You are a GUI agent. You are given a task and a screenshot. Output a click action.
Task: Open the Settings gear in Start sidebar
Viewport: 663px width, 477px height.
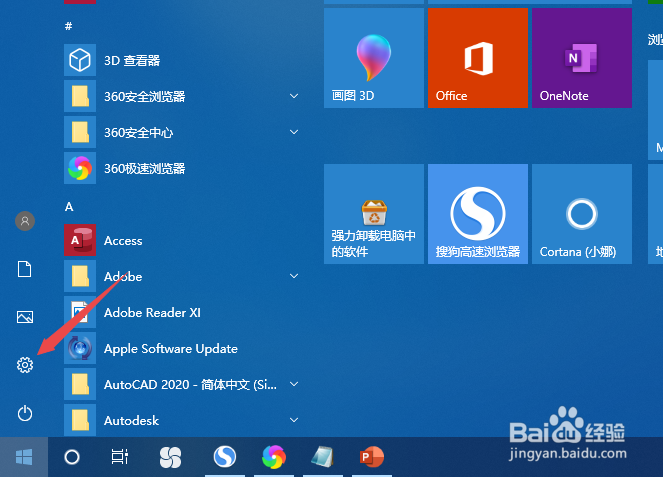click(25, 365)
